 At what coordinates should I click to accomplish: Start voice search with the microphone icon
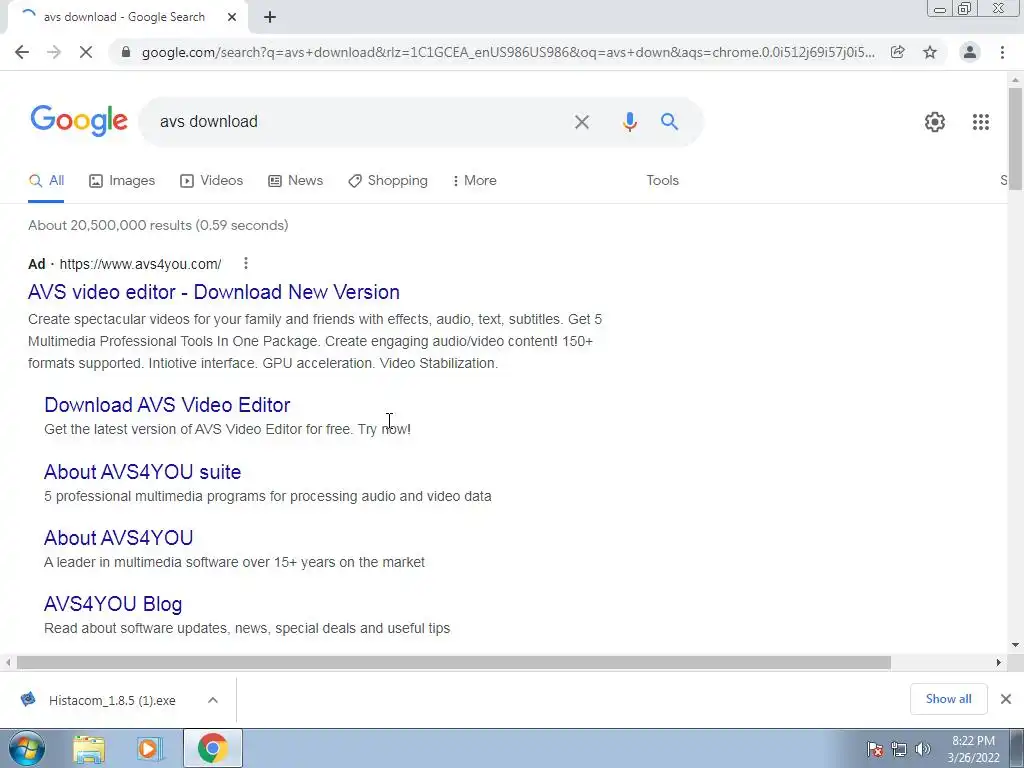[x=630, y=121]
